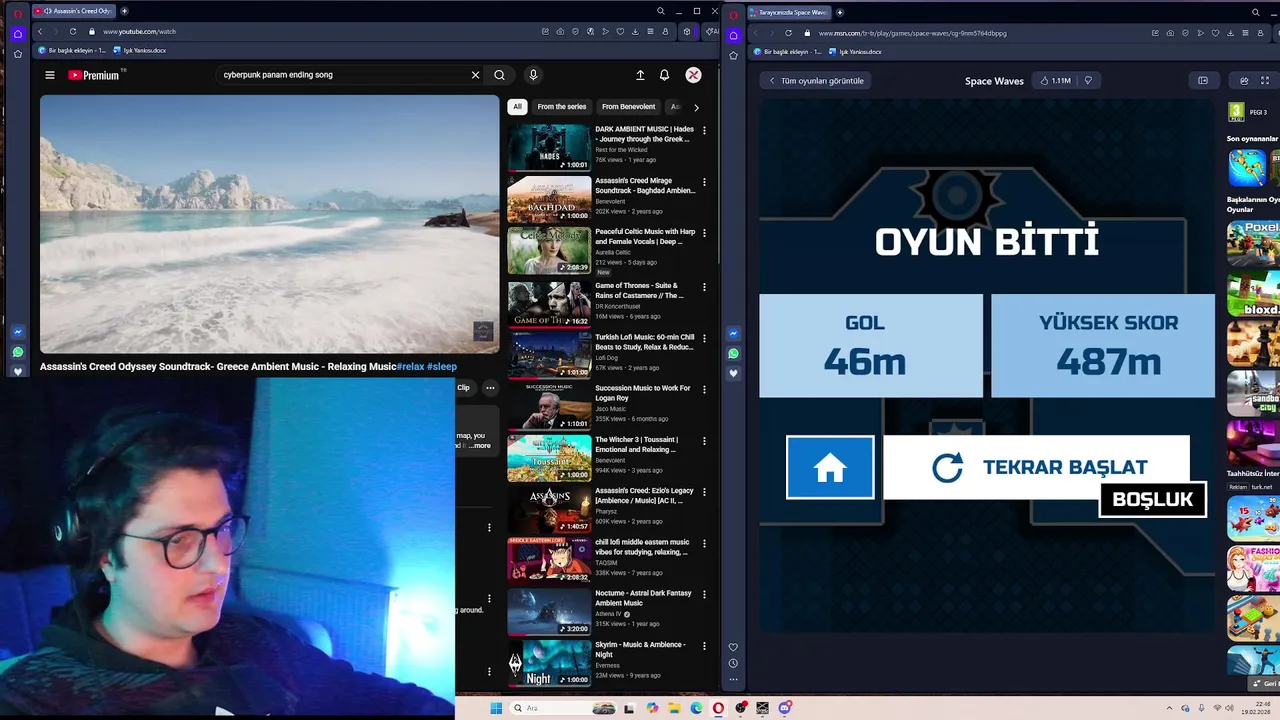
Task: Open options for Peaceful Celtic Music video
Action: tap(704, 233)
